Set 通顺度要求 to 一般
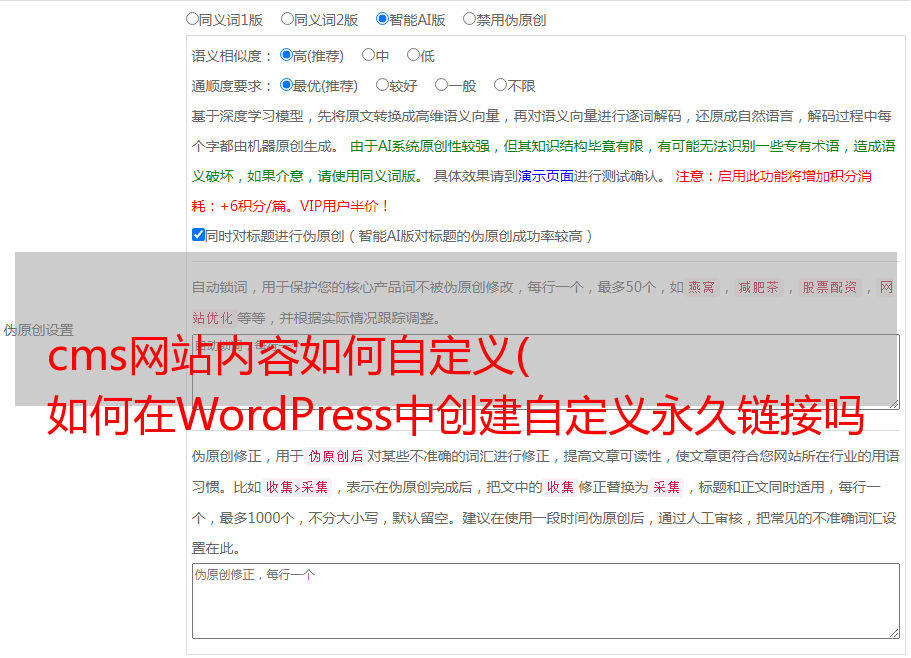 [x=441, y=85]
